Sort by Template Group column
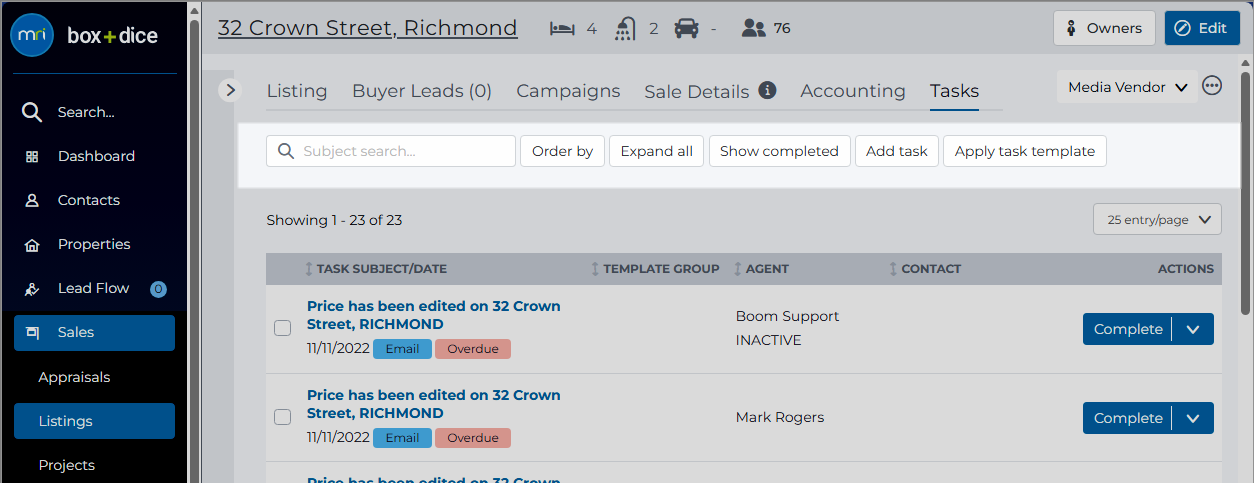The width and height of the screenshot is (1254, 483). pyautogui.click(x=655, y=269)
